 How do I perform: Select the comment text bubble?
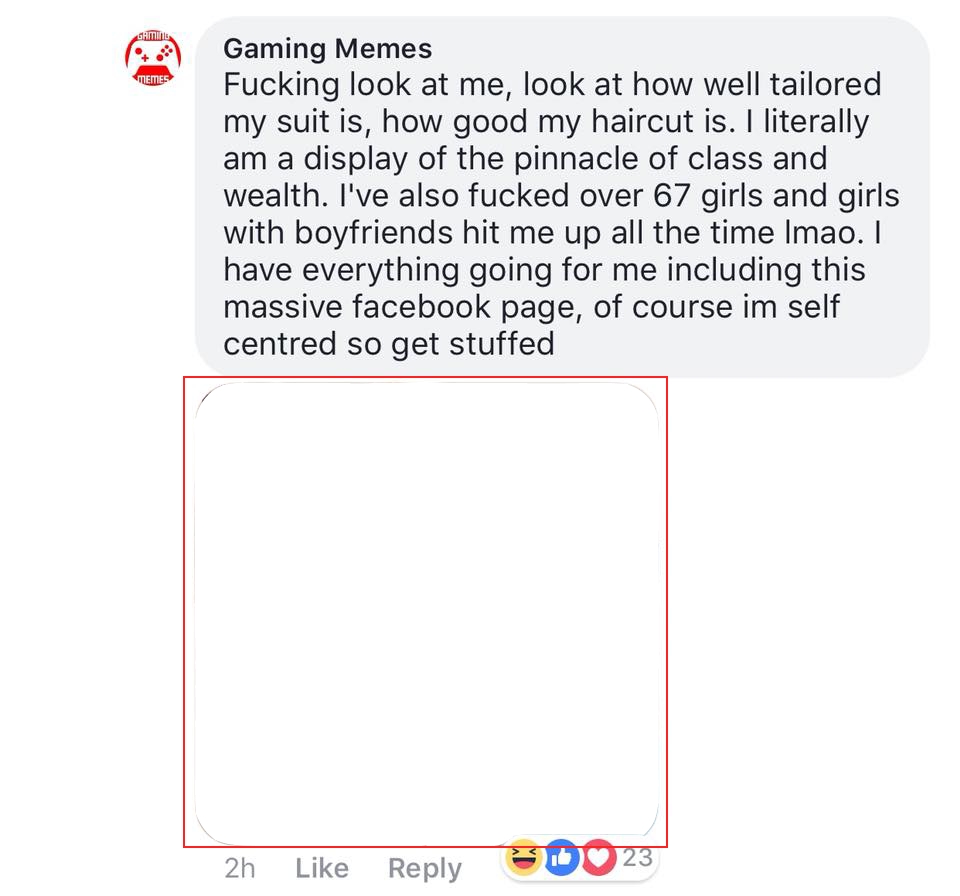coord(562,197)
